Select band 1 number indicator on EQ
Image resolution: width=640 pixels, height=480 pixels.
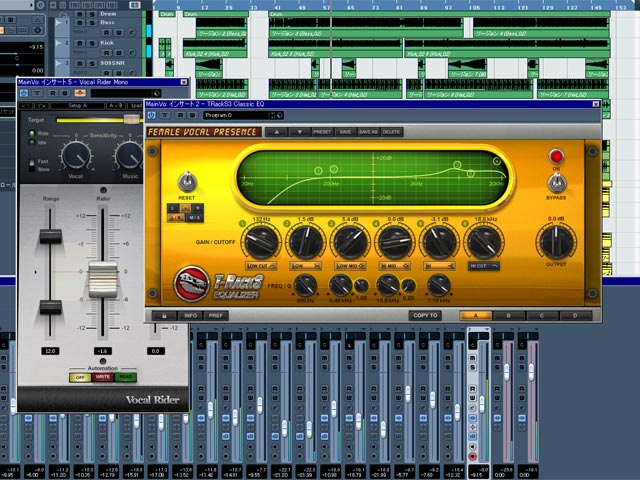(x=242, y=223)
